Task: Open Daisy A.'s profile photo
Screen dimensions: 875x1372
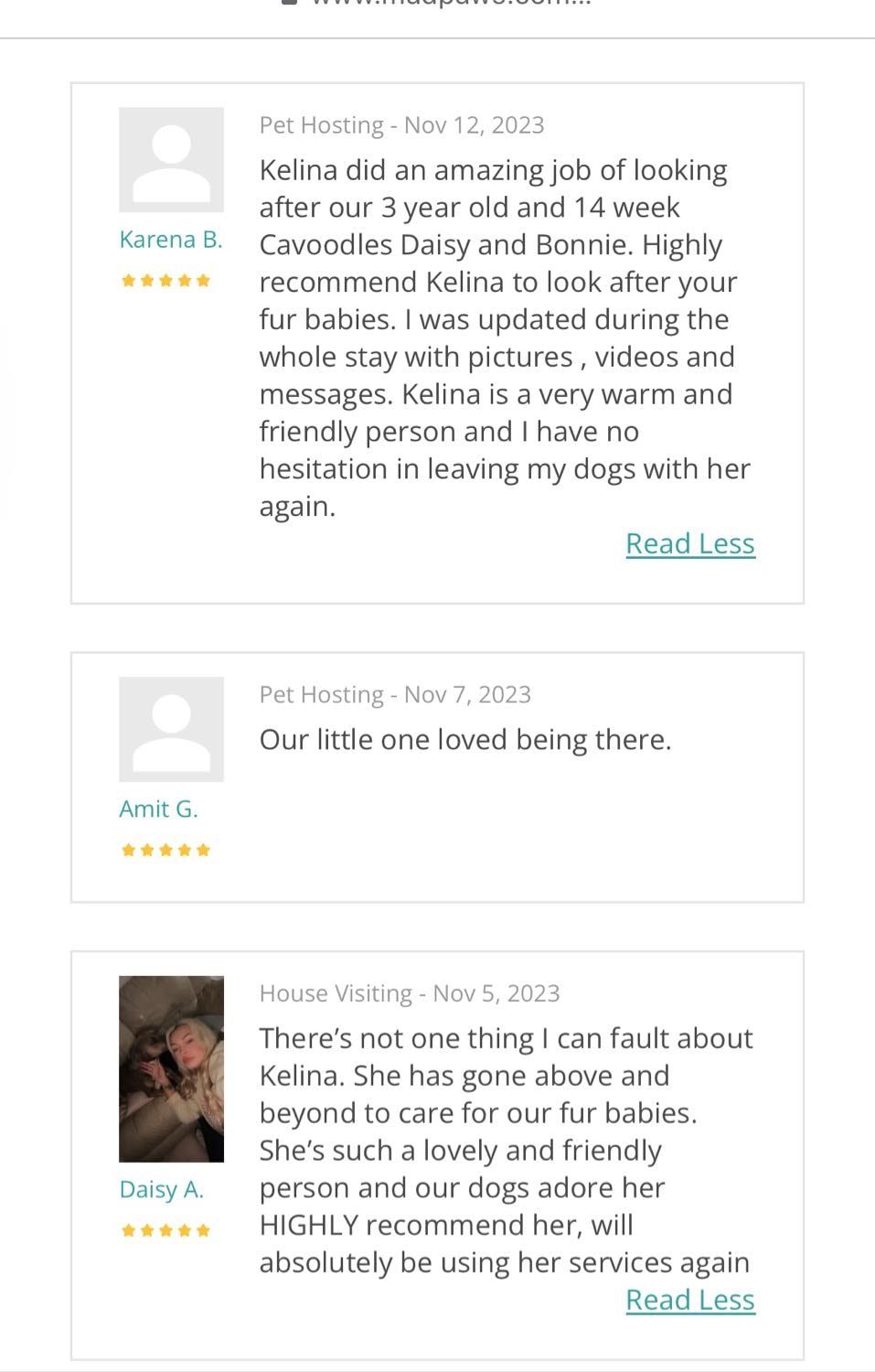Action: [x=171, y=1068]
